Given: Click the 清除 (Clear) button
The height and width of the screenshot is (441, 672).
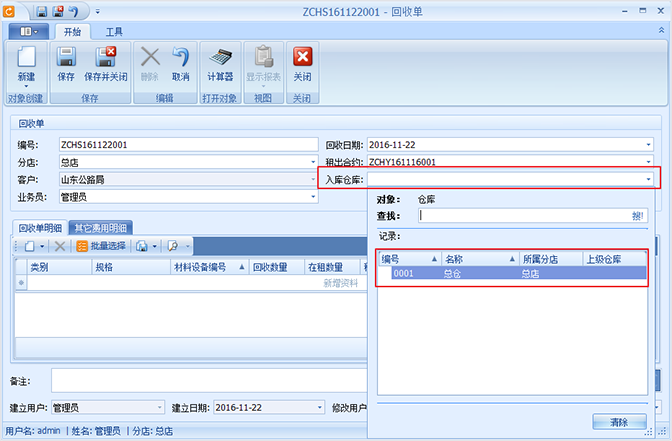Looking at the screenshot, I should pos(619,421).
